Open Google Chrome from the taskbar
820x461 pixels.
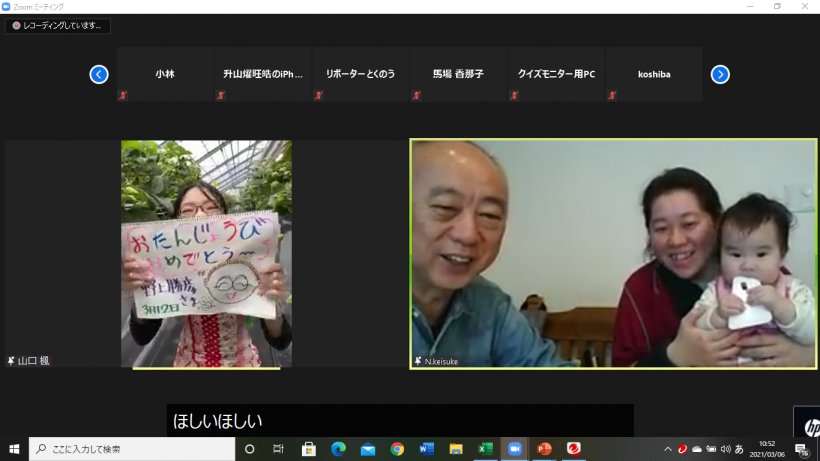[397, 449]
